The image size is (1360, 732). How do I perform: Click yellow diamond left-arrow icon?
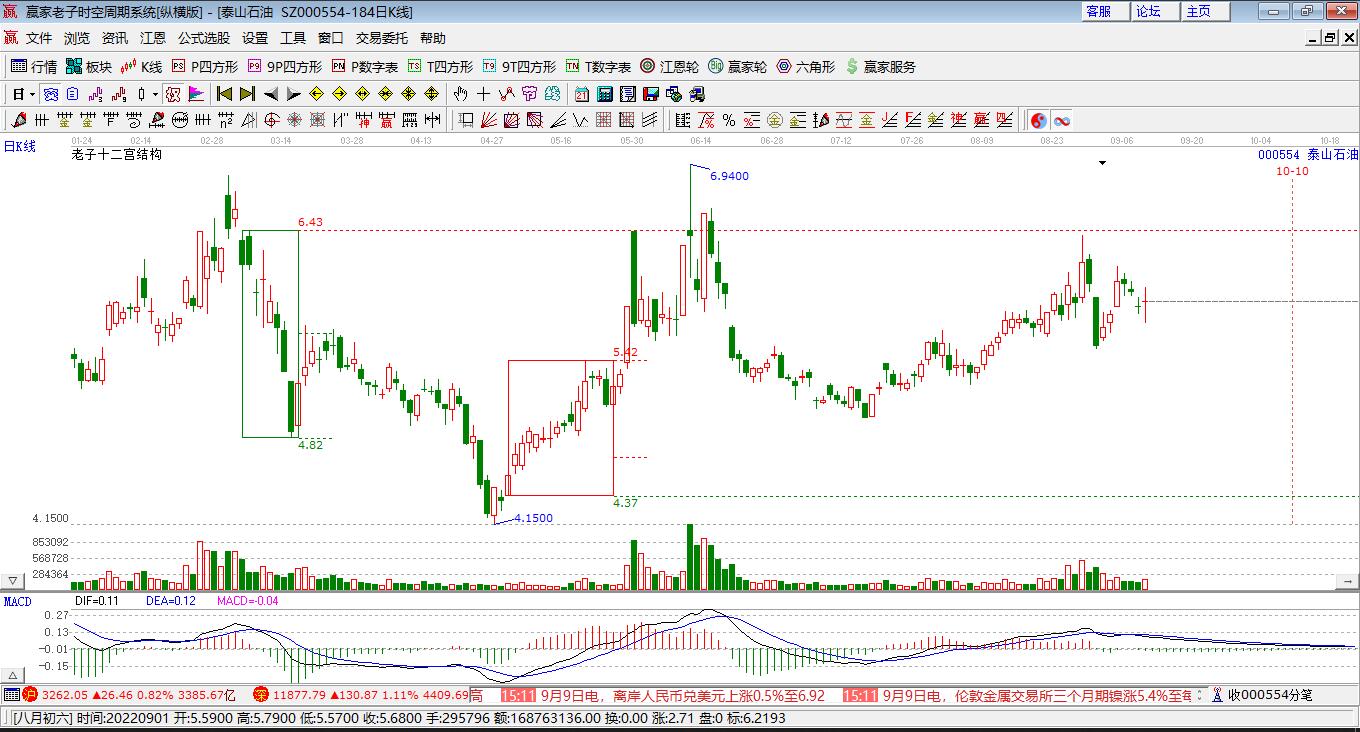pyautogui.click(x=316, y=94)
